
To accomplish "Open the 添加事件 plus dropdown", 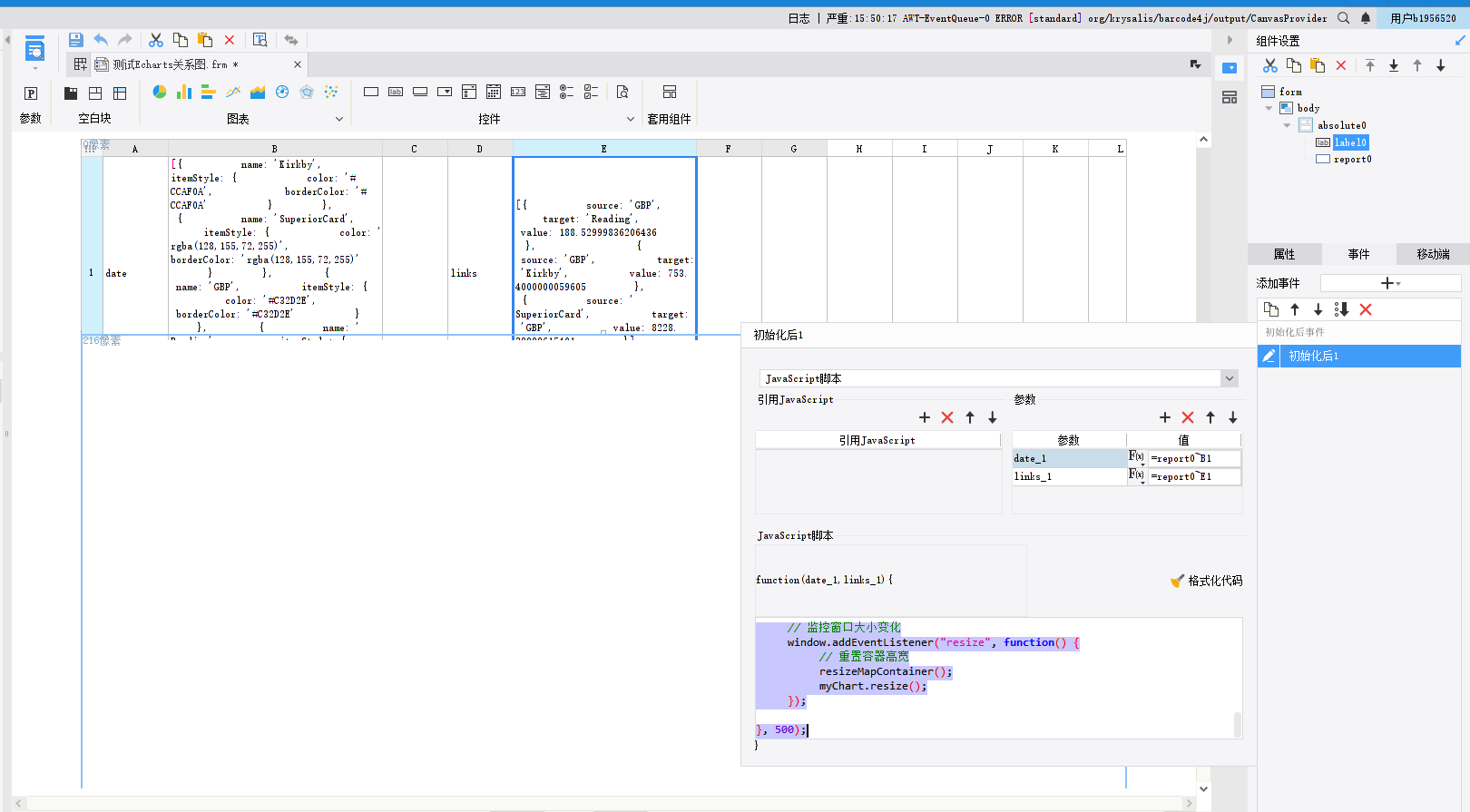I will (x=1391, y=283).
